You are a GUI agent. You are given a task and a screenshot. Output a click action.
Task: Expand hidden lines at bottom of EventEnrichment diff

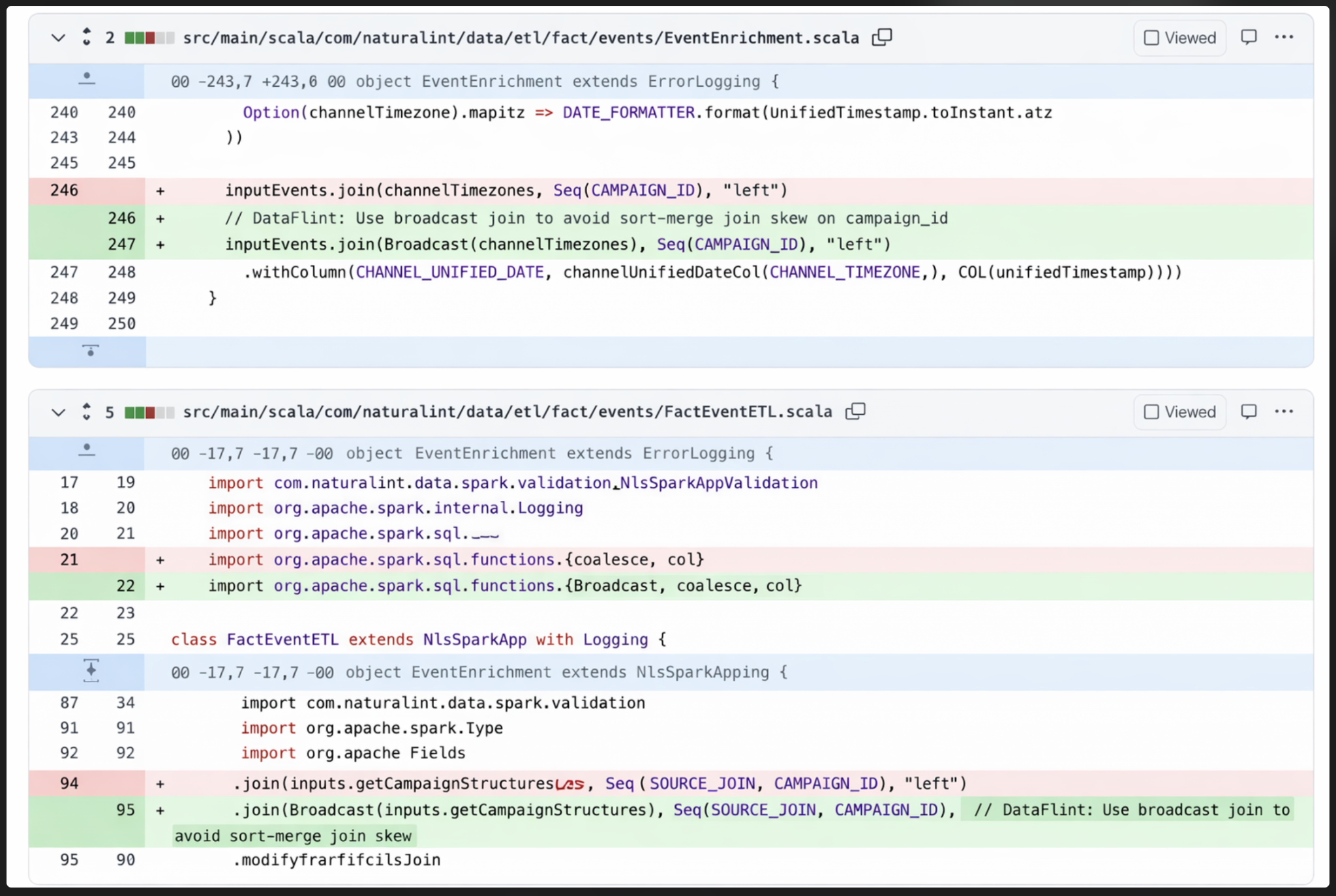pyautogui.click(x=91, y=351)
